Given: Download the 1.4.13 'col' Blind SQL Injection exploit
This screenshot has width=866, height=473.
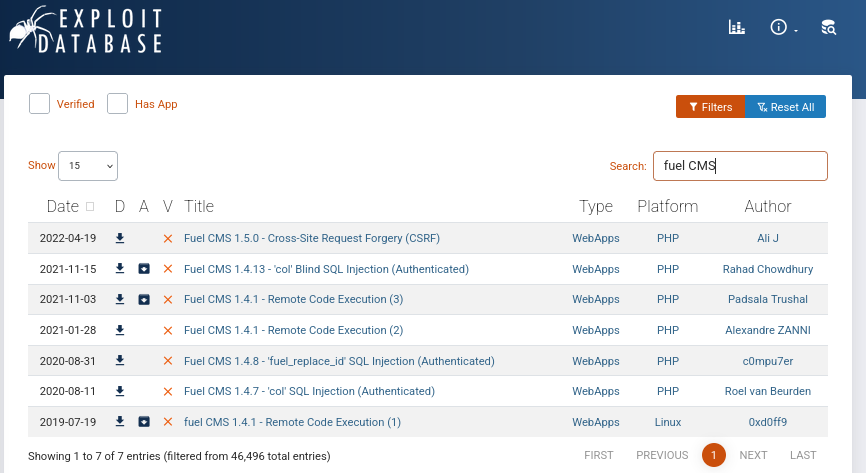Looking at the screenshot, I should [120, 269].
